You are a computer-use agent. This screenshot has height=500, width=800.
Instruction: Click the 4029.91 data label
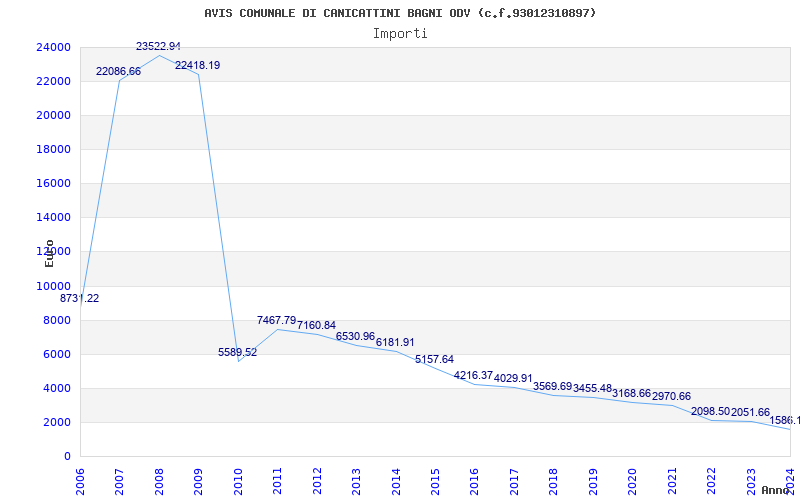click(513, 379)
